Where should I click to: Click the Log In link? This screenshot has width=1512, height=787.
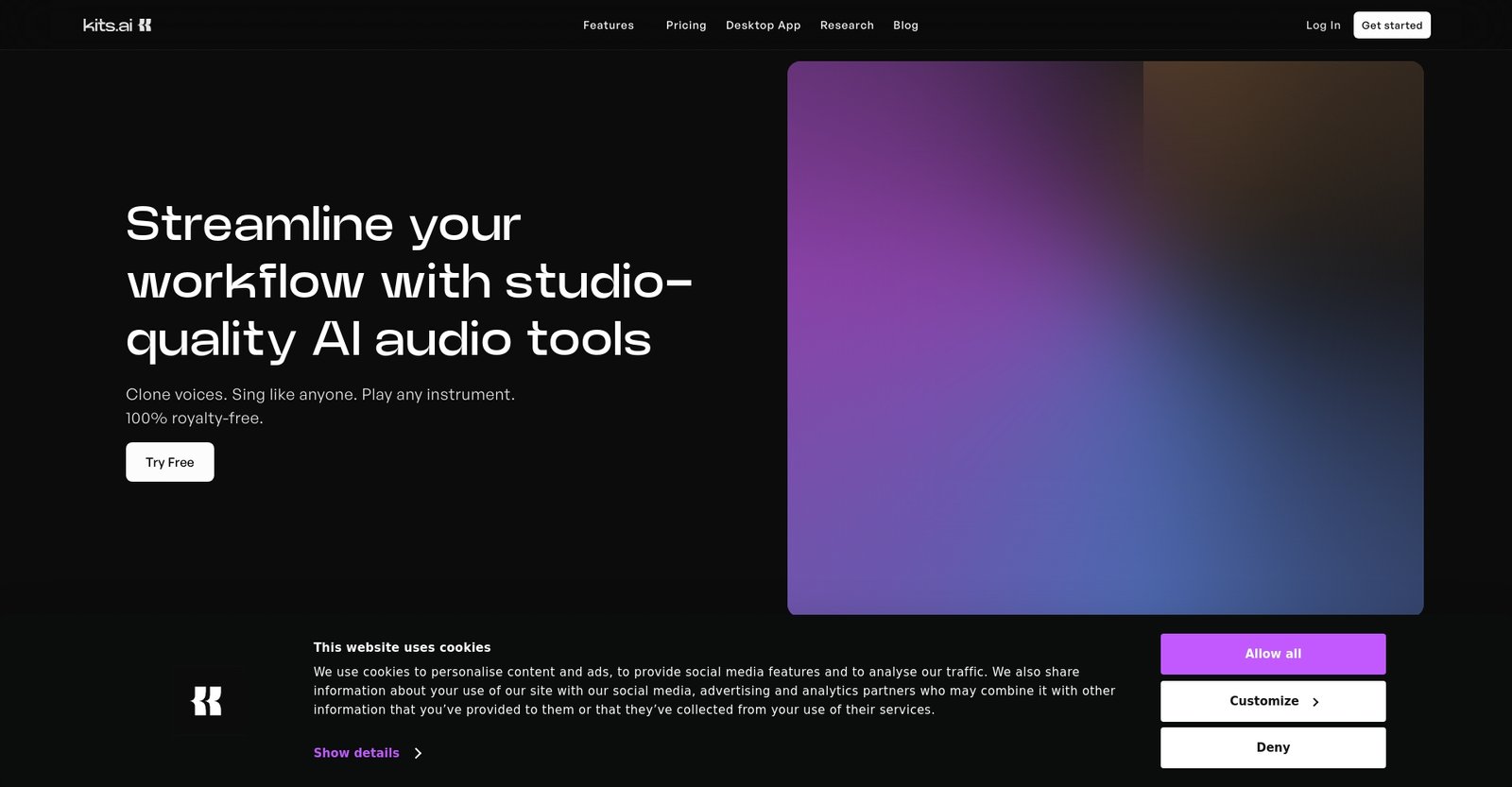pos(1323,26)
